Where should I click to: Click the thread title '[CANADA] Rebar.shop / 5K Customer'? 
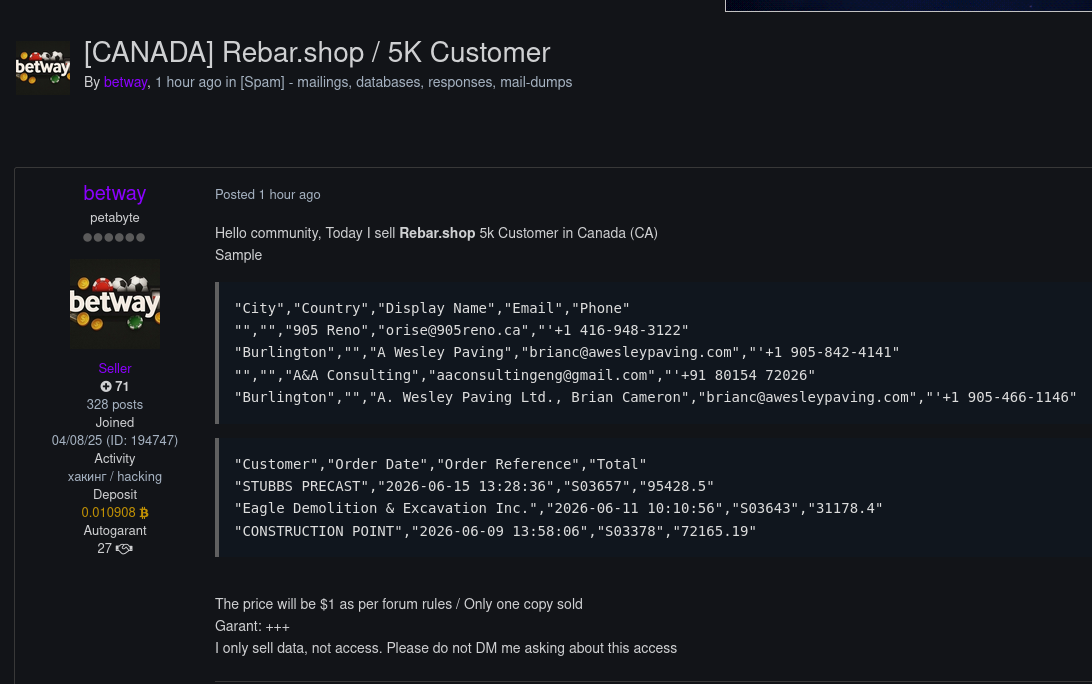point(317,53)
